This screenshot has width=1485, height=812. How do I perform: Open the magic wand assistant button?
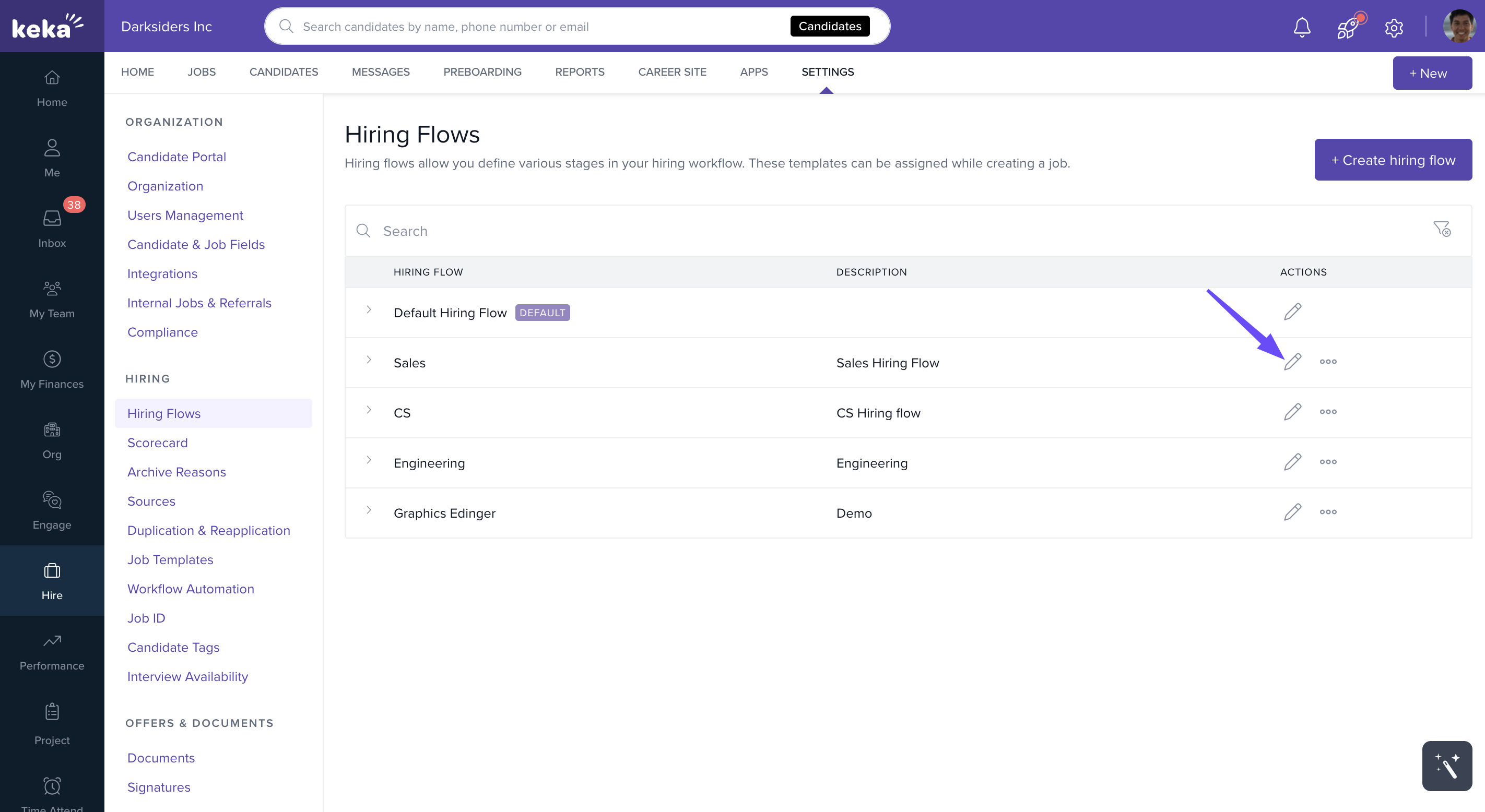[x=1446, y=766]
